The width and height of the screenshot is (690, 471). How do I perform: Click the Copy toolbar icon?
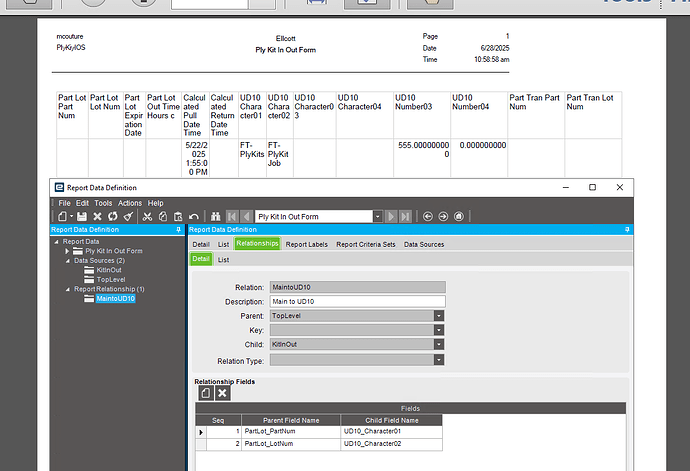click(163, 216)
